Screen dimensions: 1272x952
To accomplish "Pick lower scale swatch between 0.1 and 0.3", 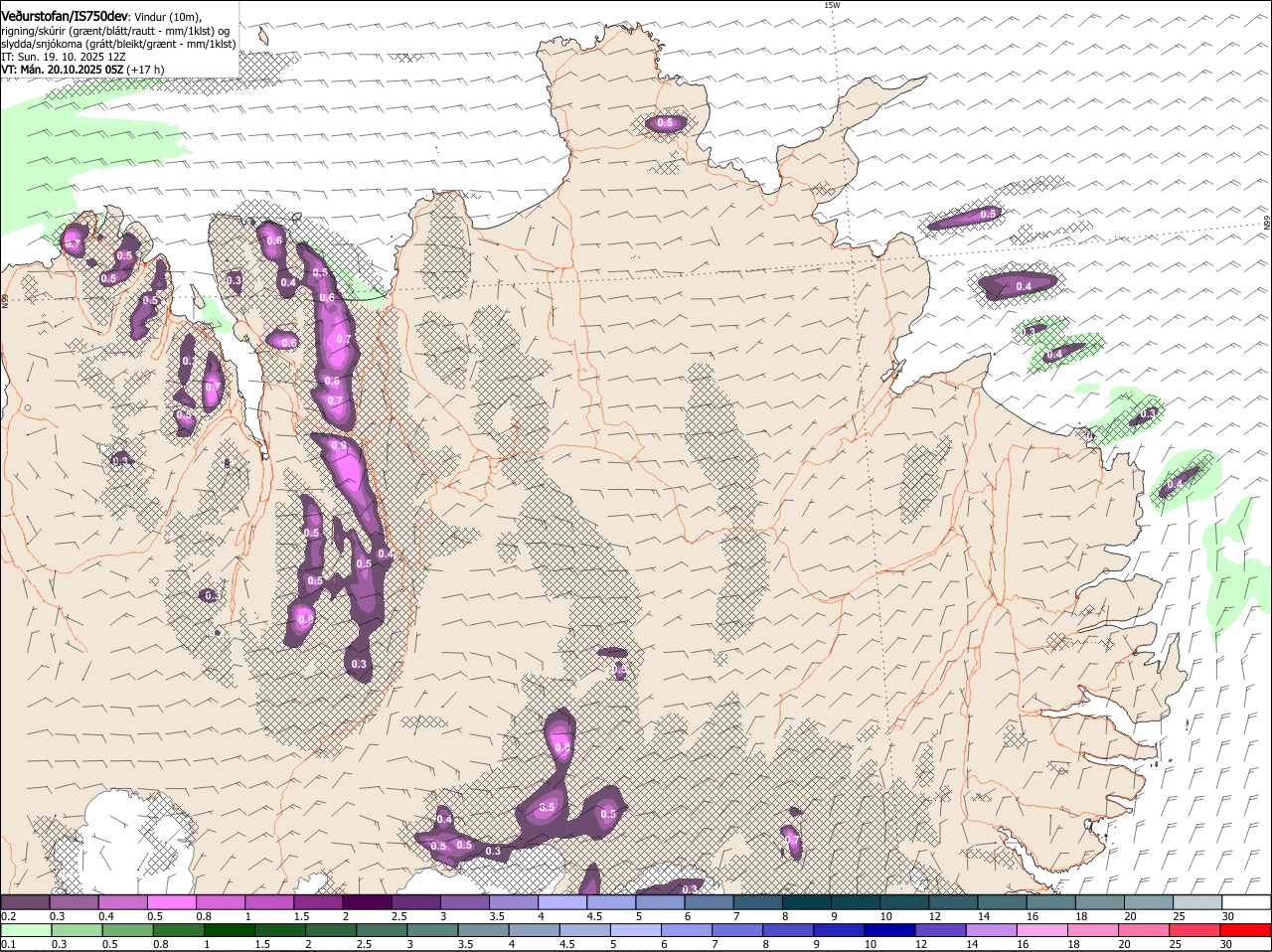I will pyautogui.click(x=26, y=930).
